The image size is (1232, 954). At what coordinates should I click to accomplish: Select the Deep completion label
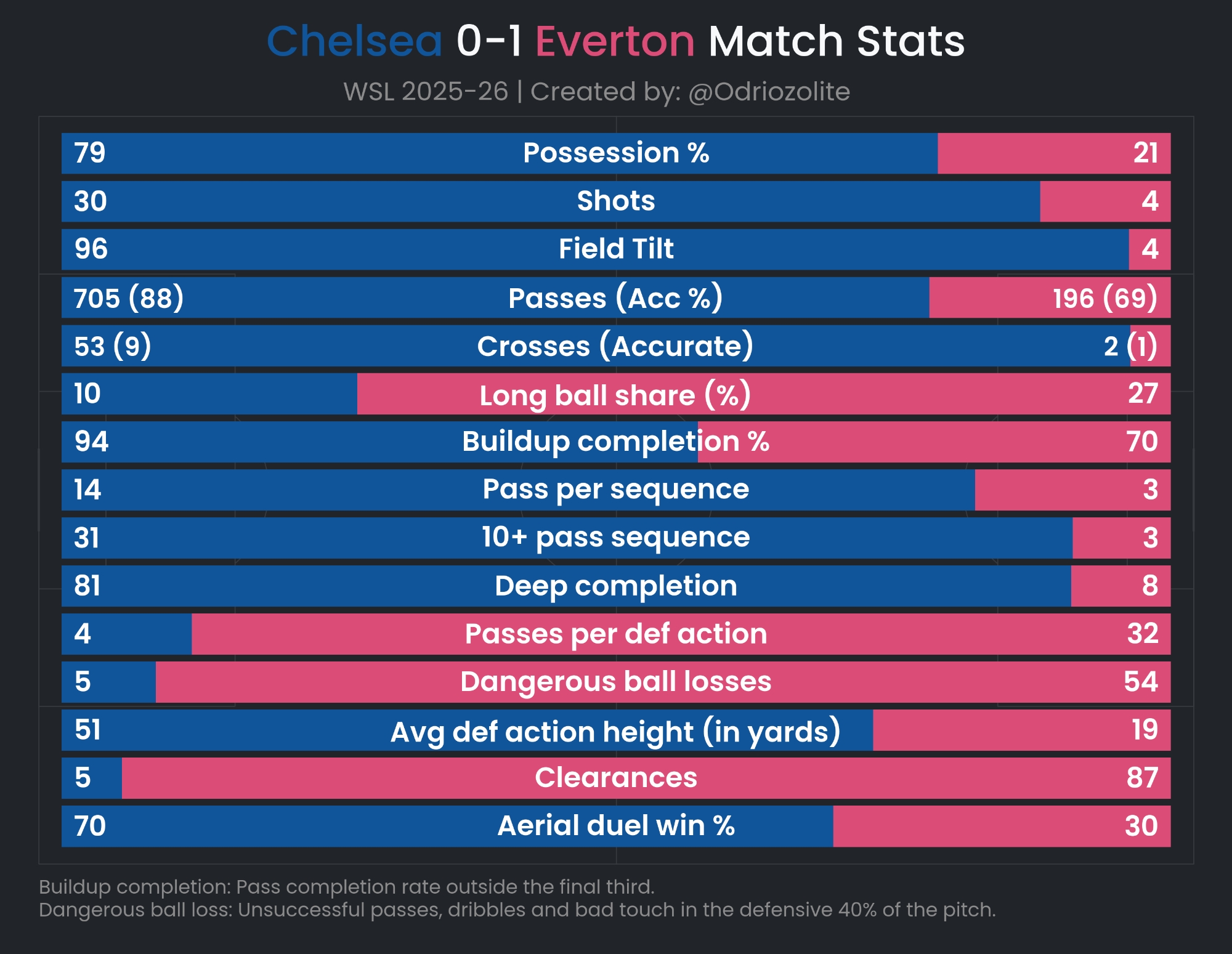point(616,586)
